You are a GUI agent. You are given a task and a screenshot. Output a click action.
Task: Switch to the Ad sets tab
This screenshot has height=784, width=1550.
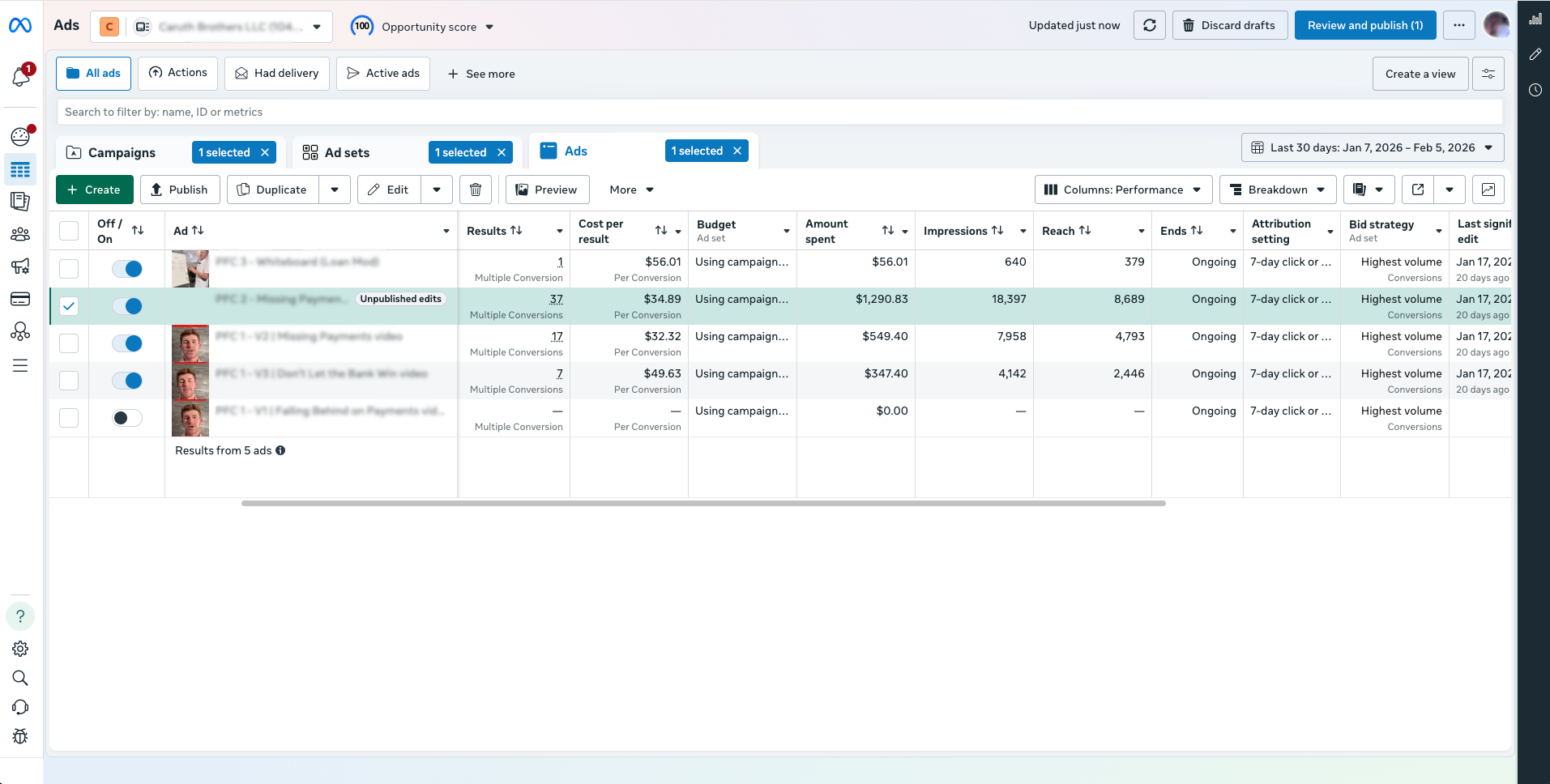(x=347, y=152)
